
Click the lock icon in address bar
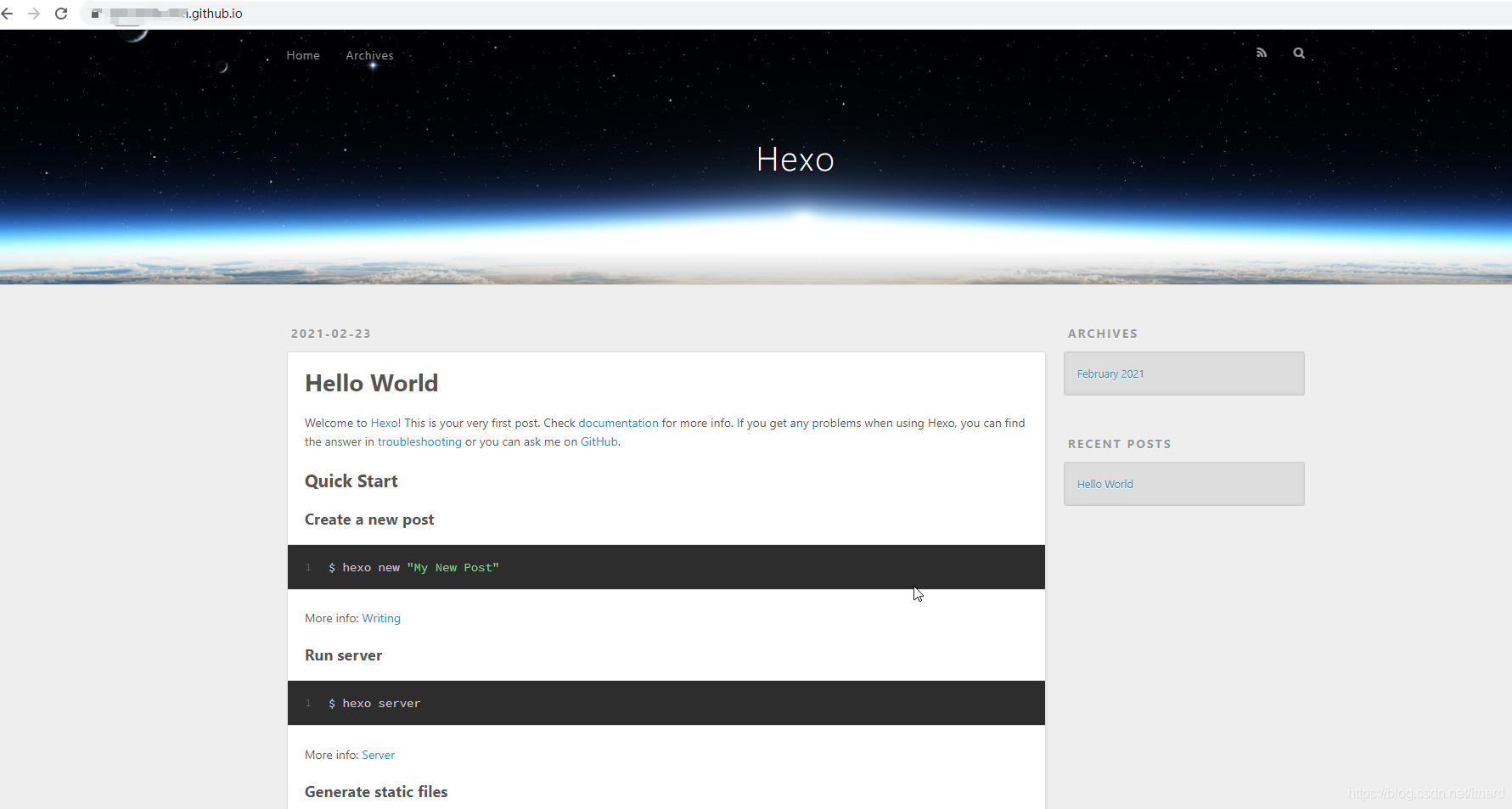point(96,14)
